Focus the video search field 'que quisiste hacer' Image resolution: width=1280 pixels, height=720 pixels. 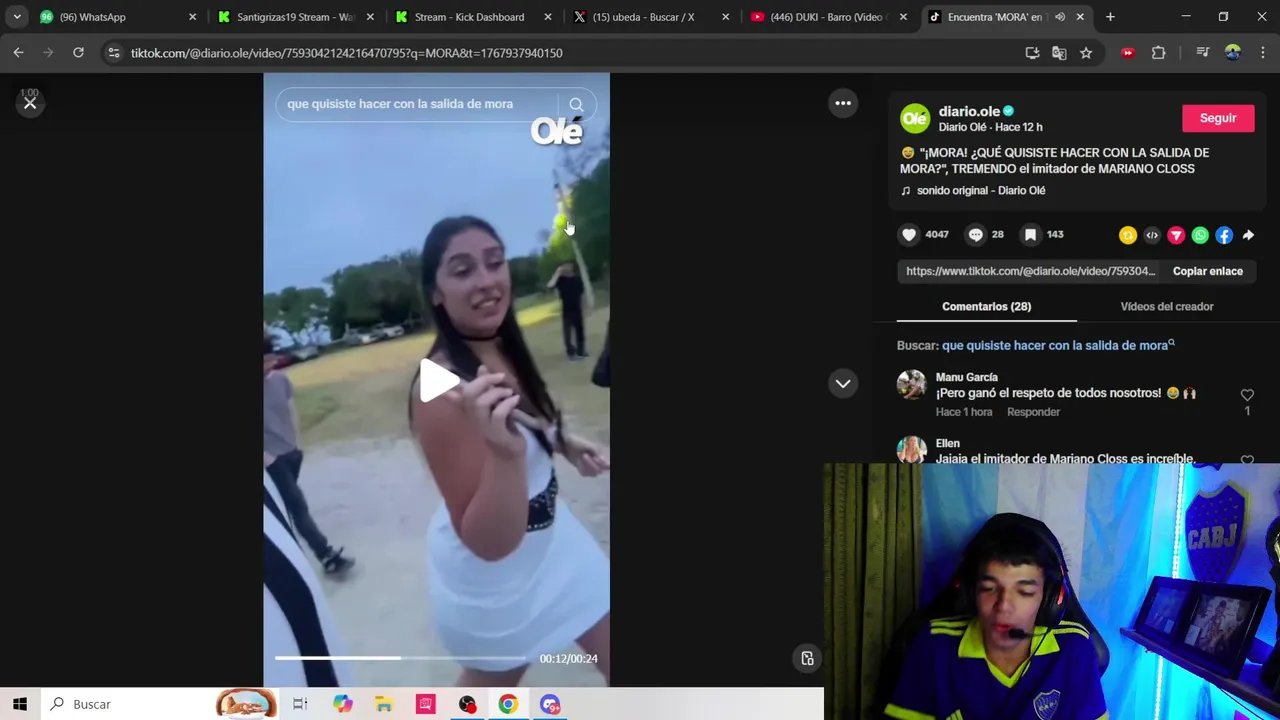coord(416,104)
